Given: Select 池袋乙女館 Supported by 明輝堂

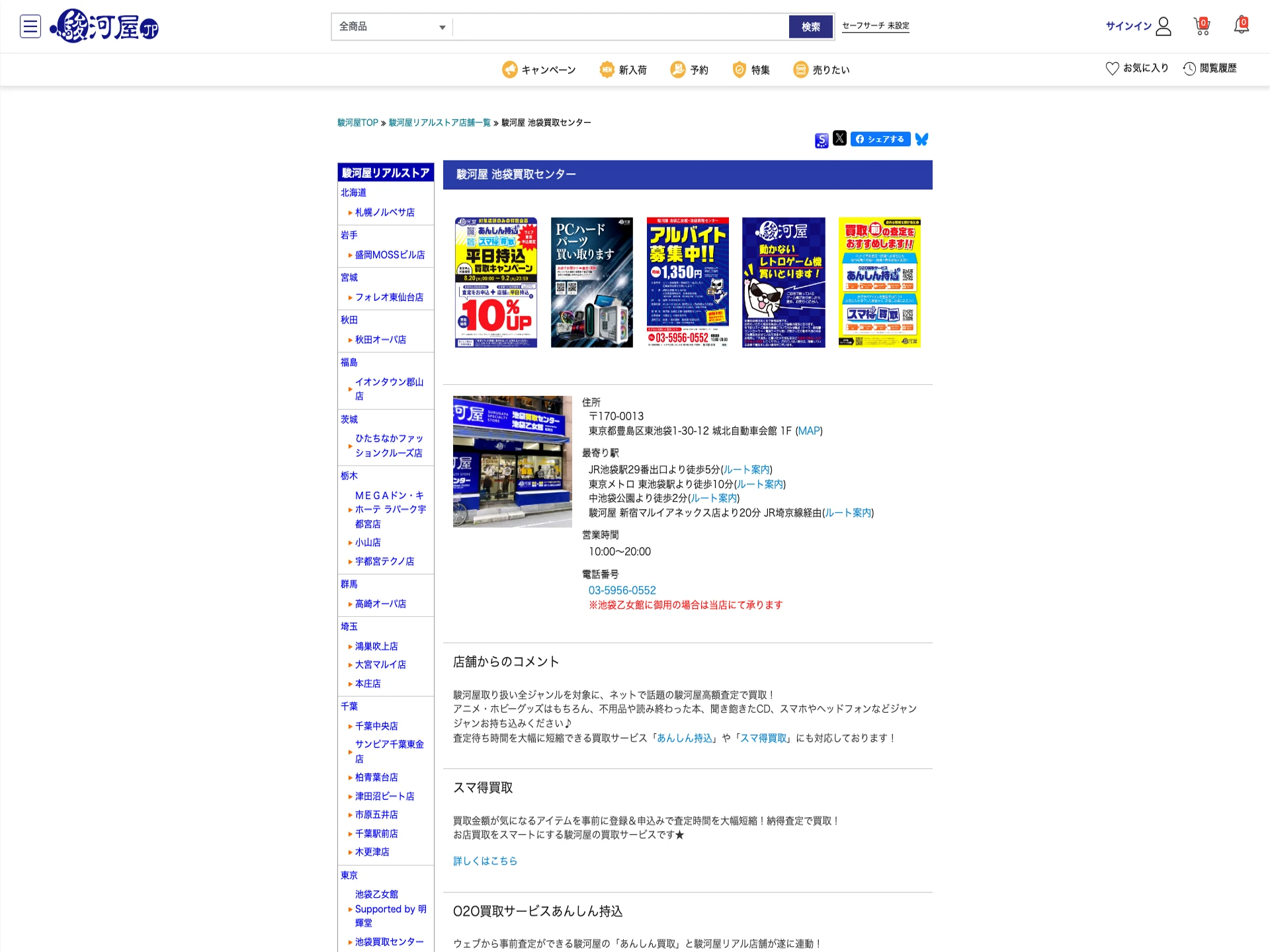Looking at the screenshot, I should [391, 909].
